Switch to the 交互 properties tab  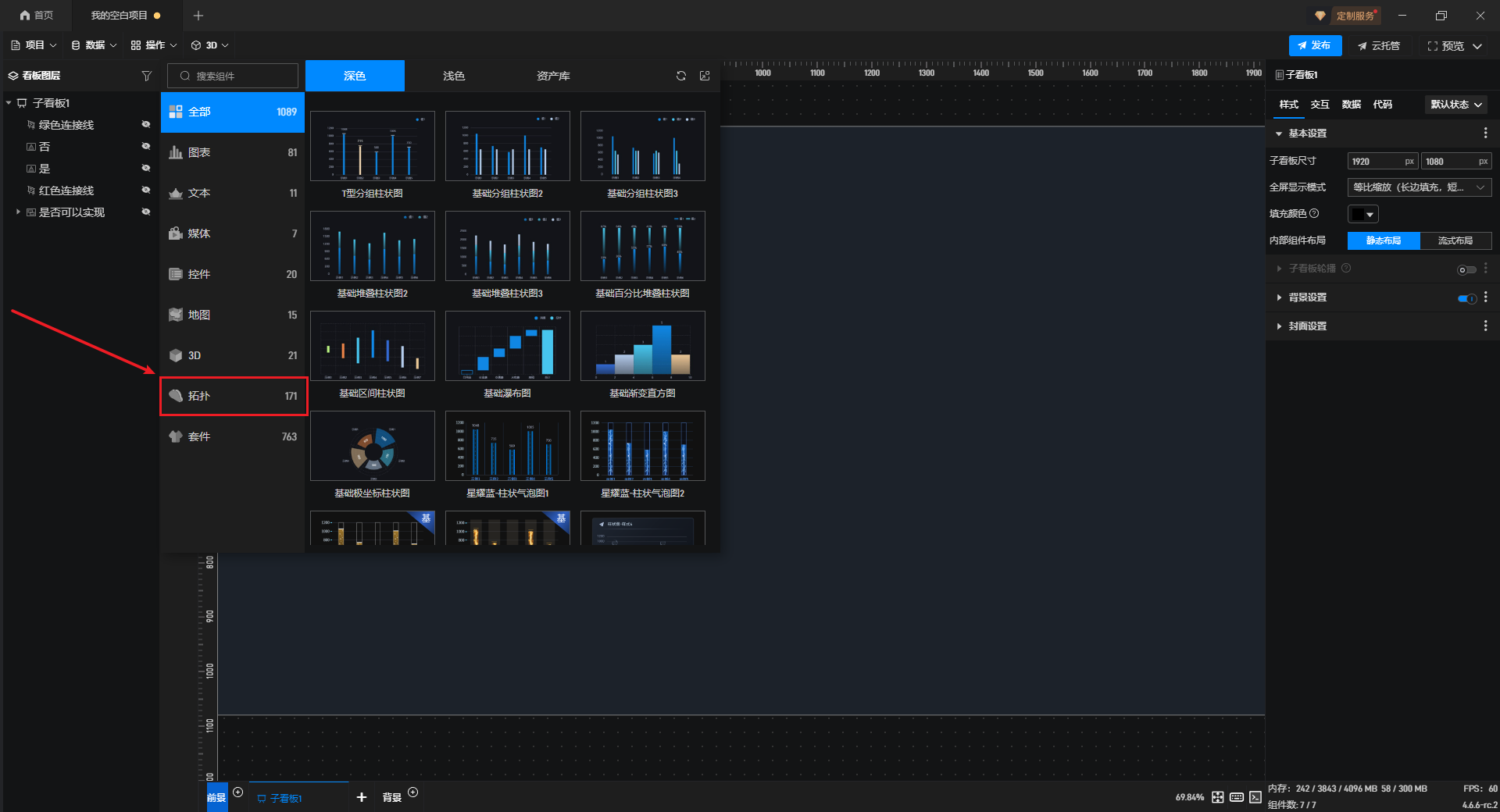click(x=1320, y=105)
